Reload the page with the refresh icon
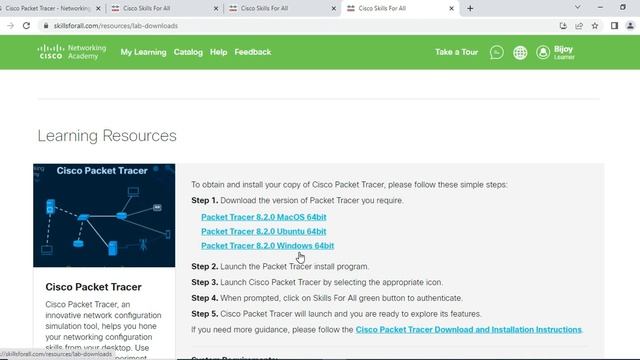The image size is (640, 360). (27, 26)
